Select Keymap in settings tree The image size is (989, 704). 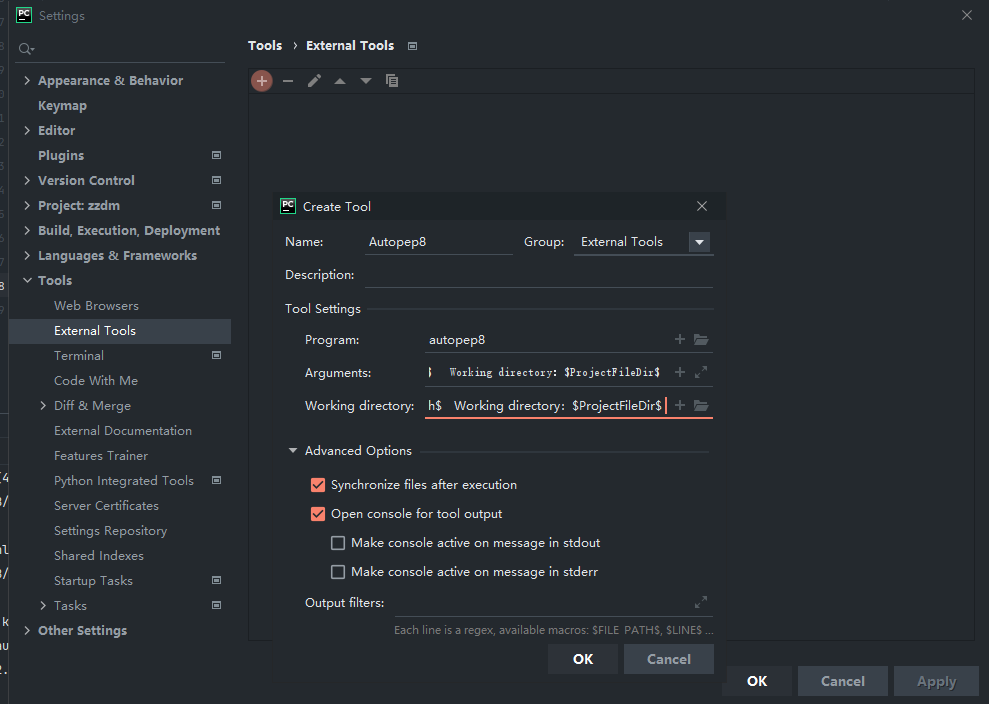62,106
